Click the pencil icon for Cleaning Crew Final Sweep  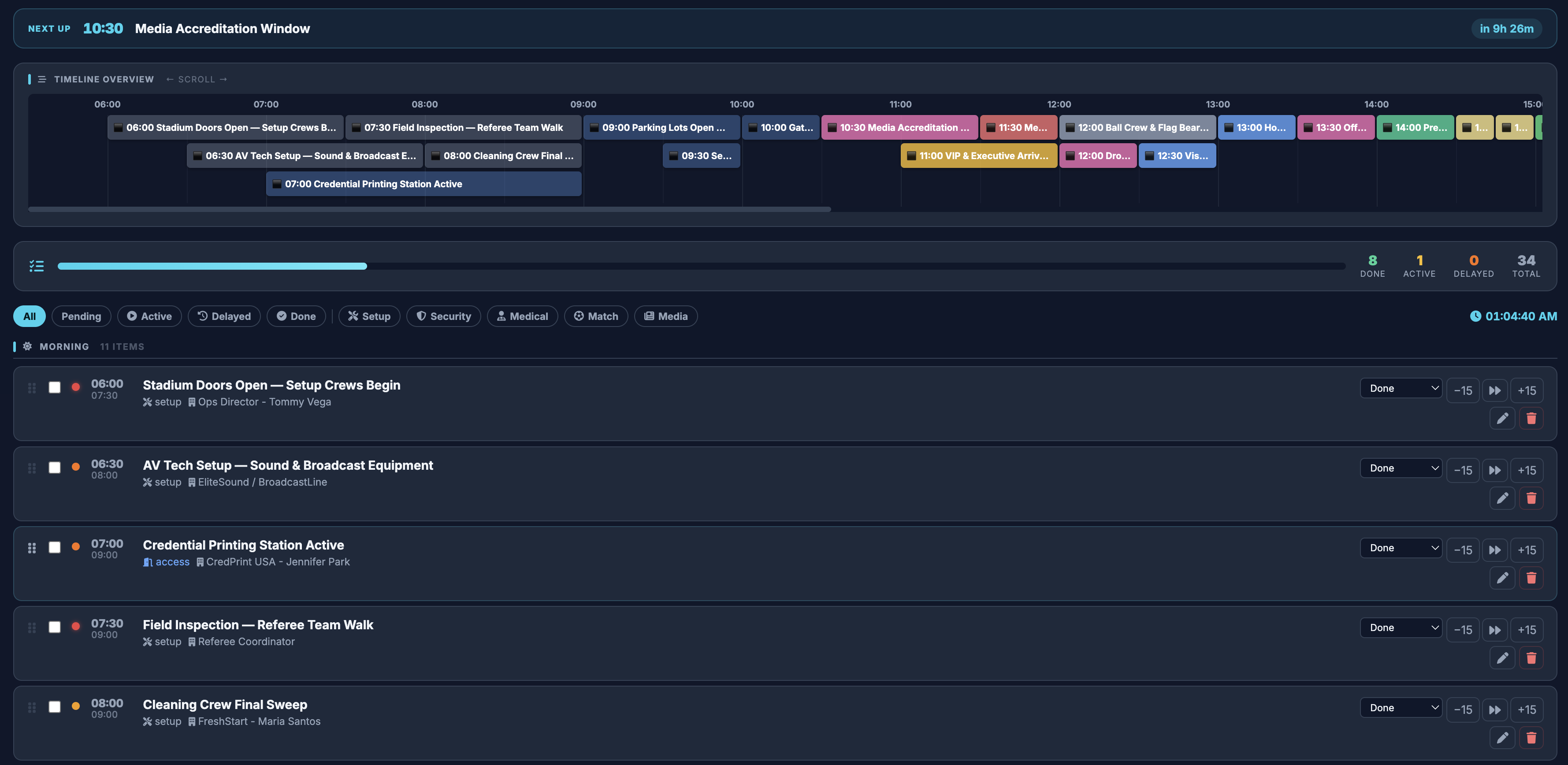1501,738
